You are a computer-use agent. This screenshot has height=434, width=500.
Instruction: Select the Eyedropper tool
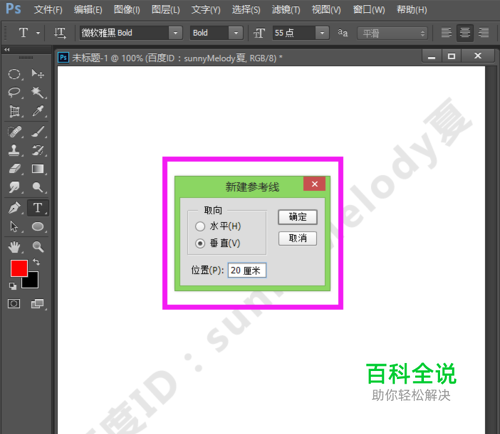coord(38,111)
